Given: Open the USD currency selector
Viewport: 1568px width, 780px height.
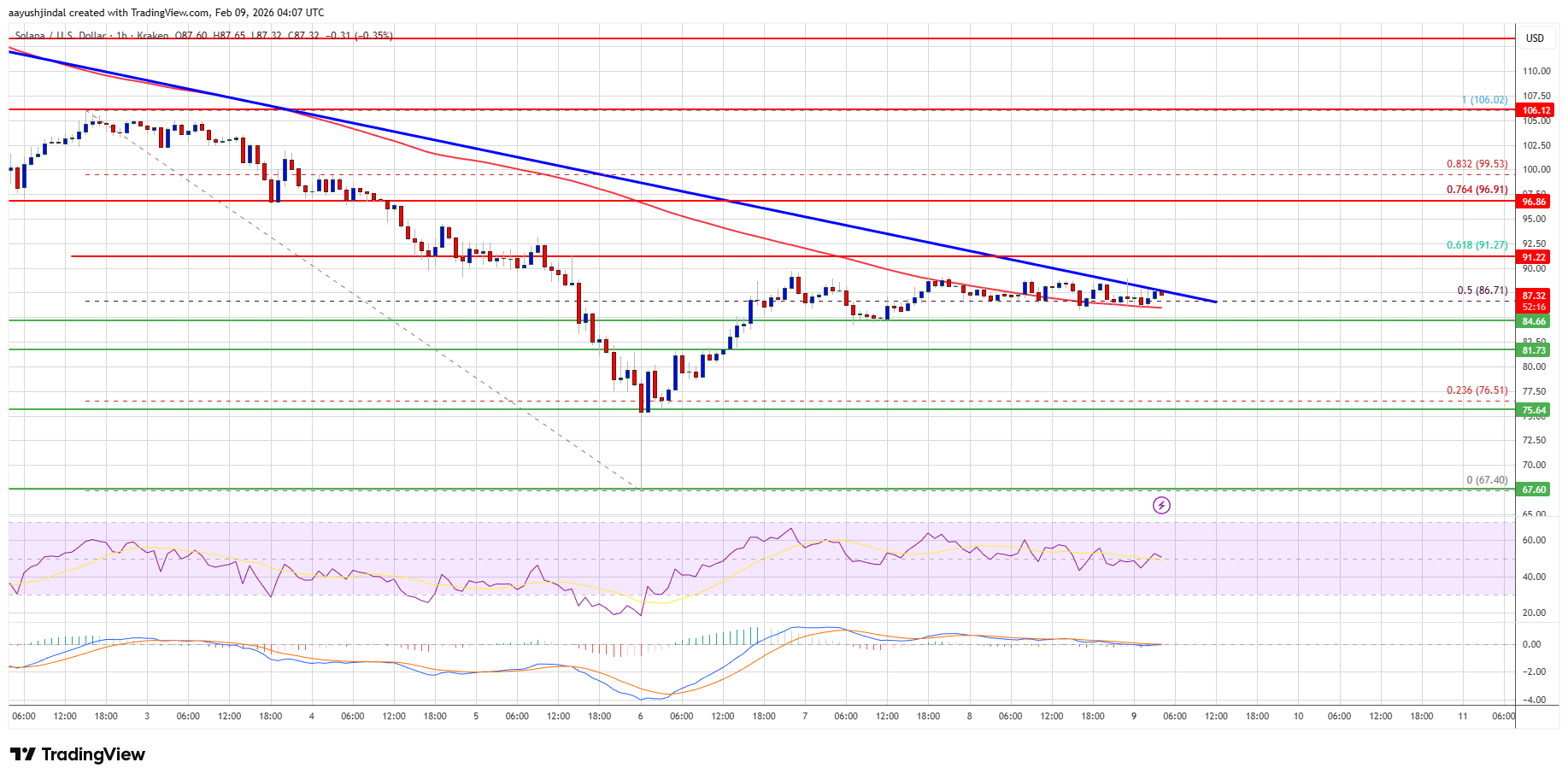Looking at the screenshot, I should 1535,38.
